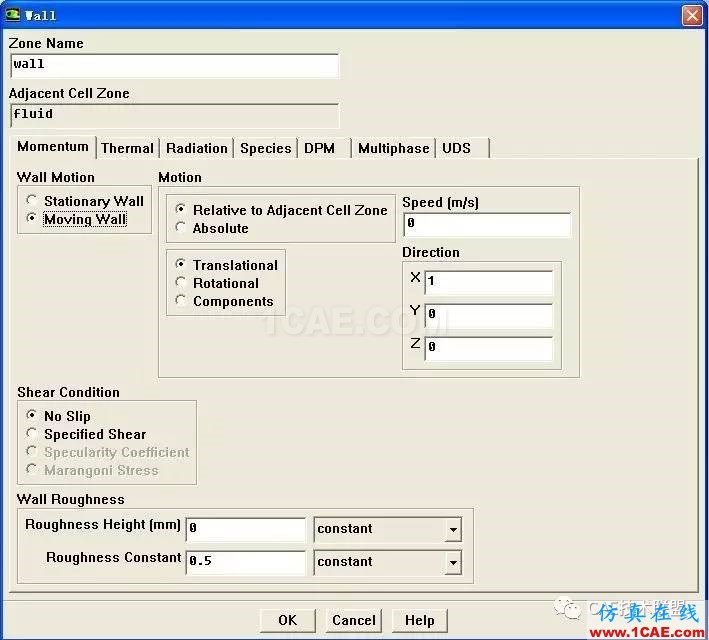Confirm settings with OK button
Screen dimensions: 709x640
coord(288,620)
